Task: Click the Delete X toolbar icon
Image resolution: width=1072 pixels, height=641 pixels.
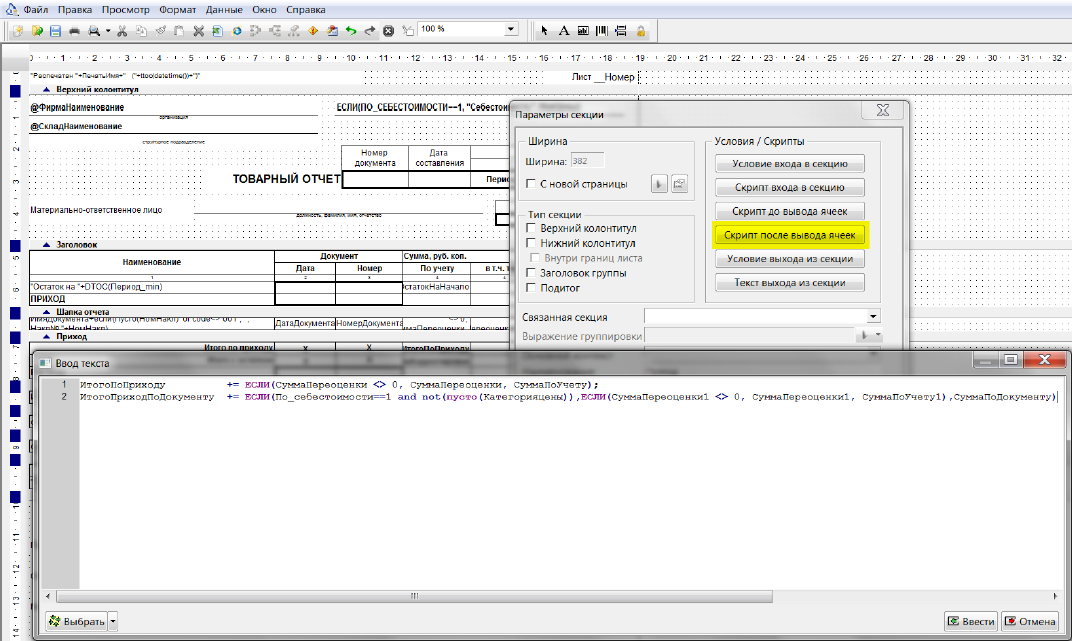Action: click(x=198, y=31)
